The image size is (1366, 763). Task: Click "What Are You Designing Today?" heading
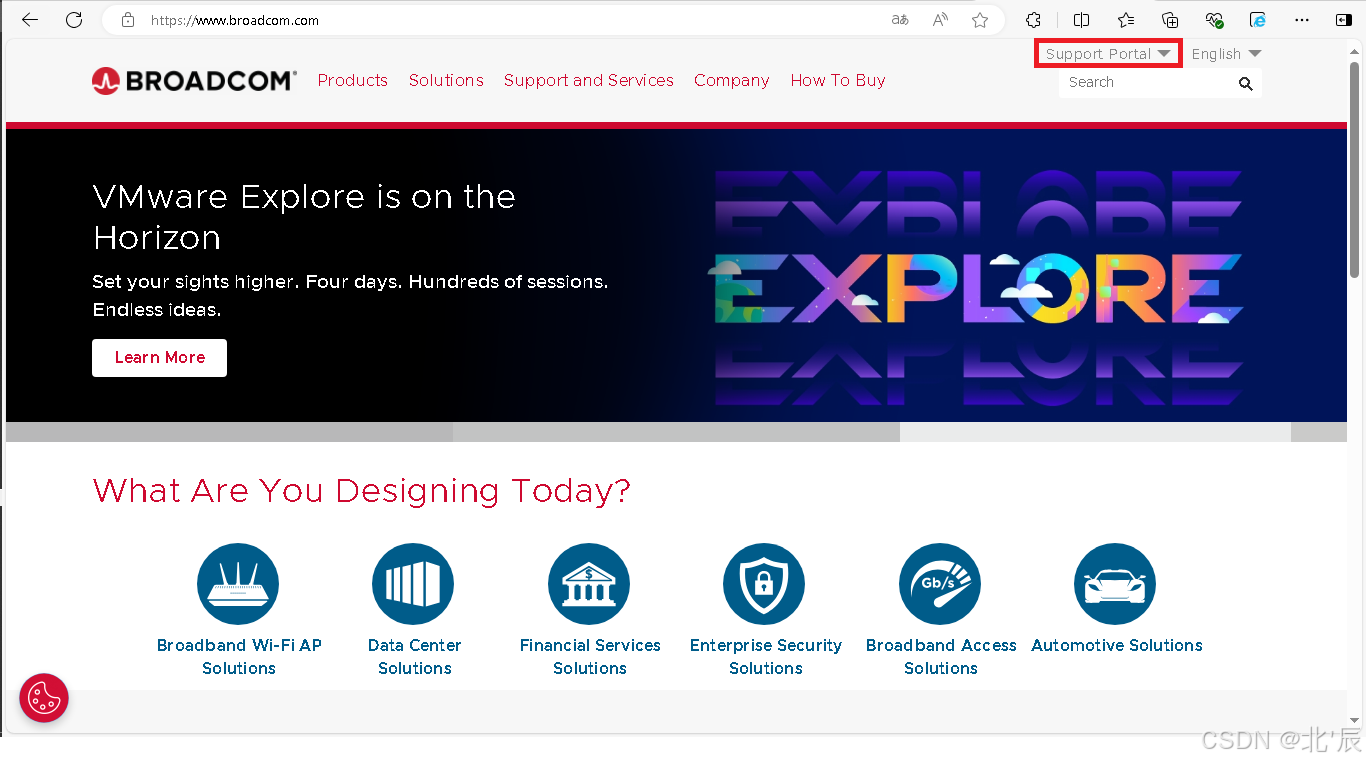tap(361, 491)
